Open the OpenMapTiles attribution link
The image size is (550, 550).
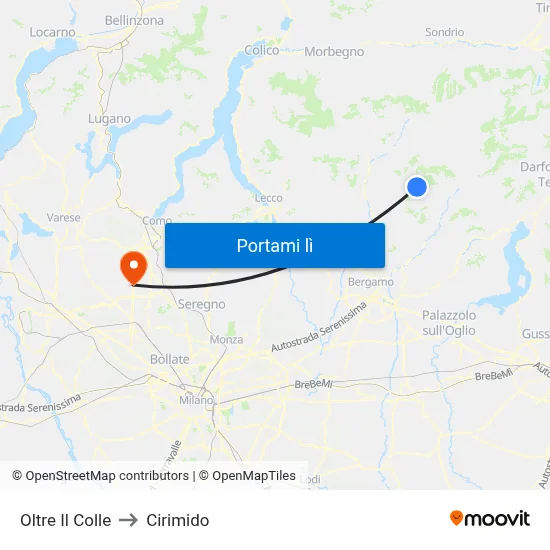click(247, 476)
